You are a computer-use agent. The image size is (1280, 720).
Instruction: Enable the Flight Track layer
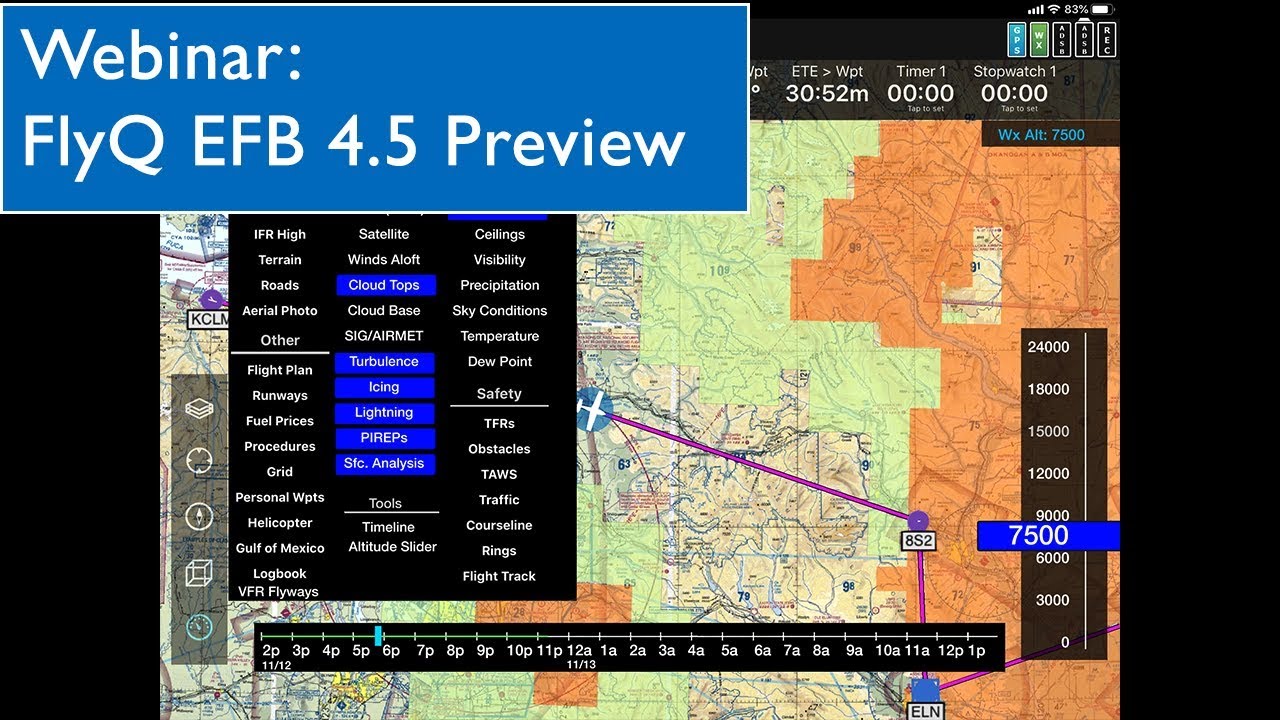tap(499, 576)
